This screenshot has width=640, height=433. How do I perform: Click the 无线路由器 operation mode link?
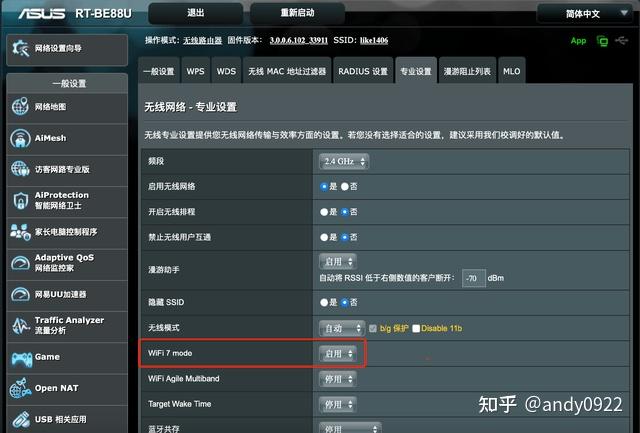(202, 40)
